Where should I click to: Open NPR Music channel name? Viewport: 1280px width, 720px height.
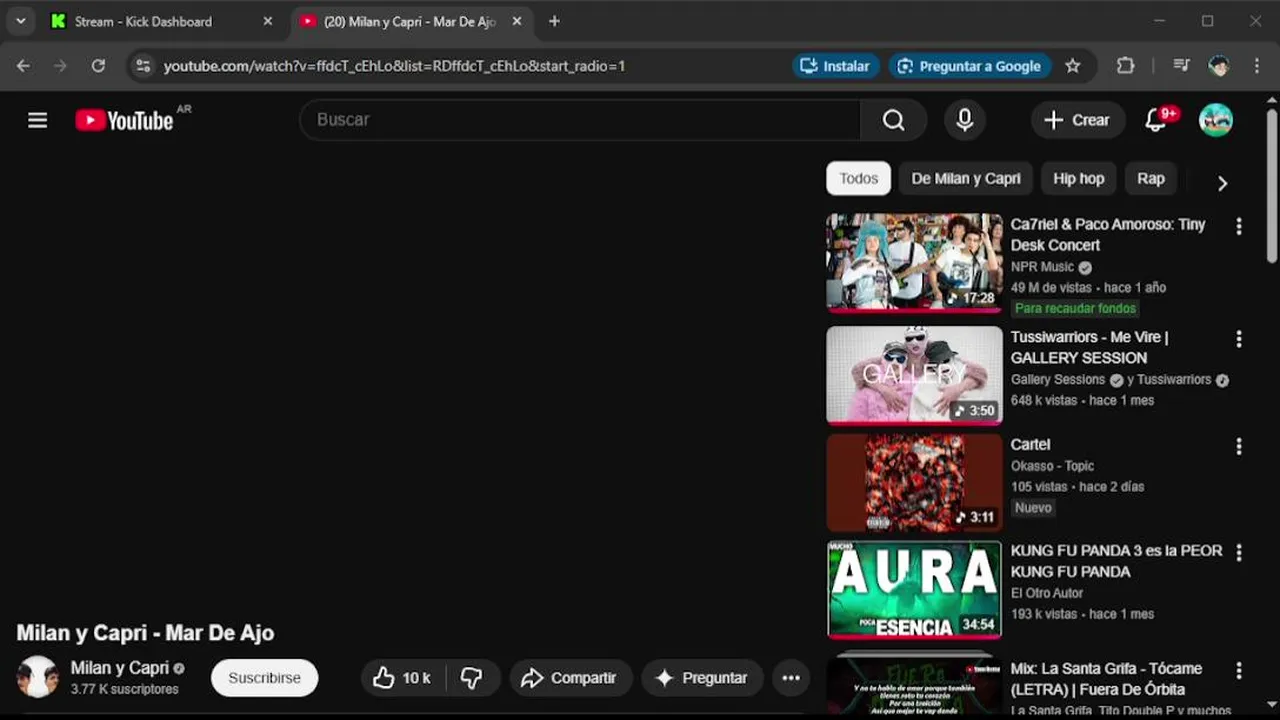click(1042, 267)
